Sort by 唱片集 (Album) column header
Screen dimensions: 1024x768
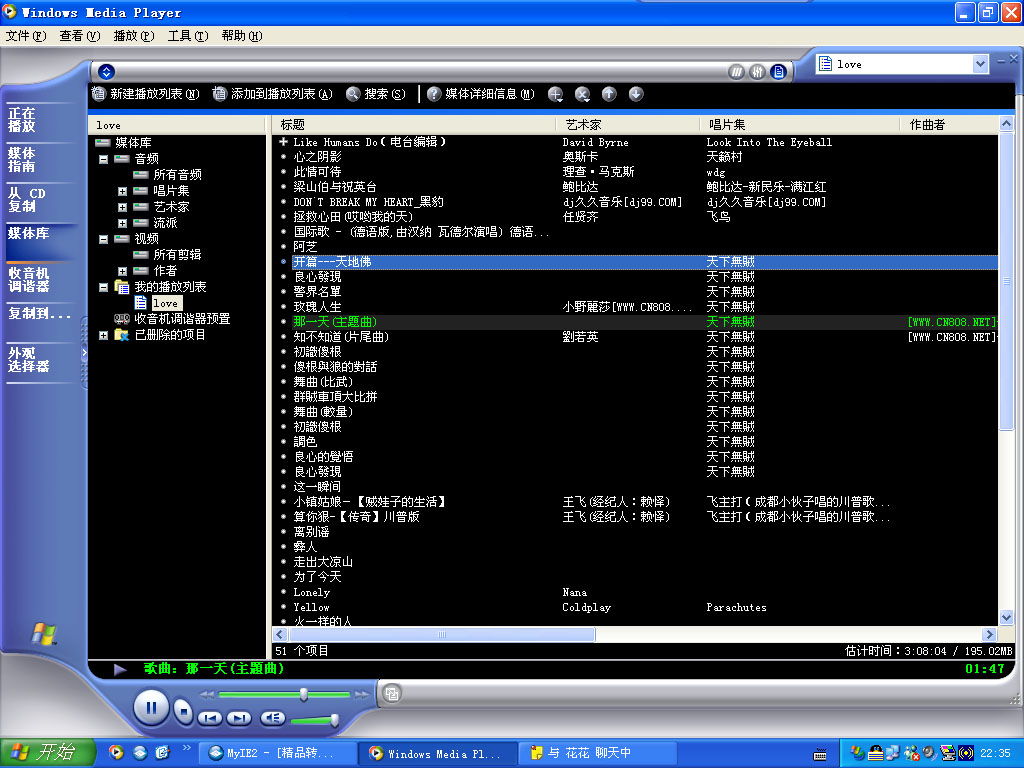click(x=801, y=125)
